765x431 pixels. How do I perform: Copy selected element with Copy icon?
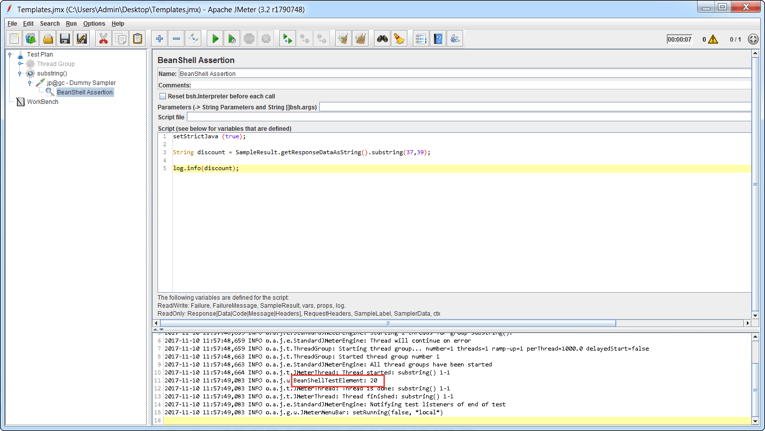[x=121, y=39]
